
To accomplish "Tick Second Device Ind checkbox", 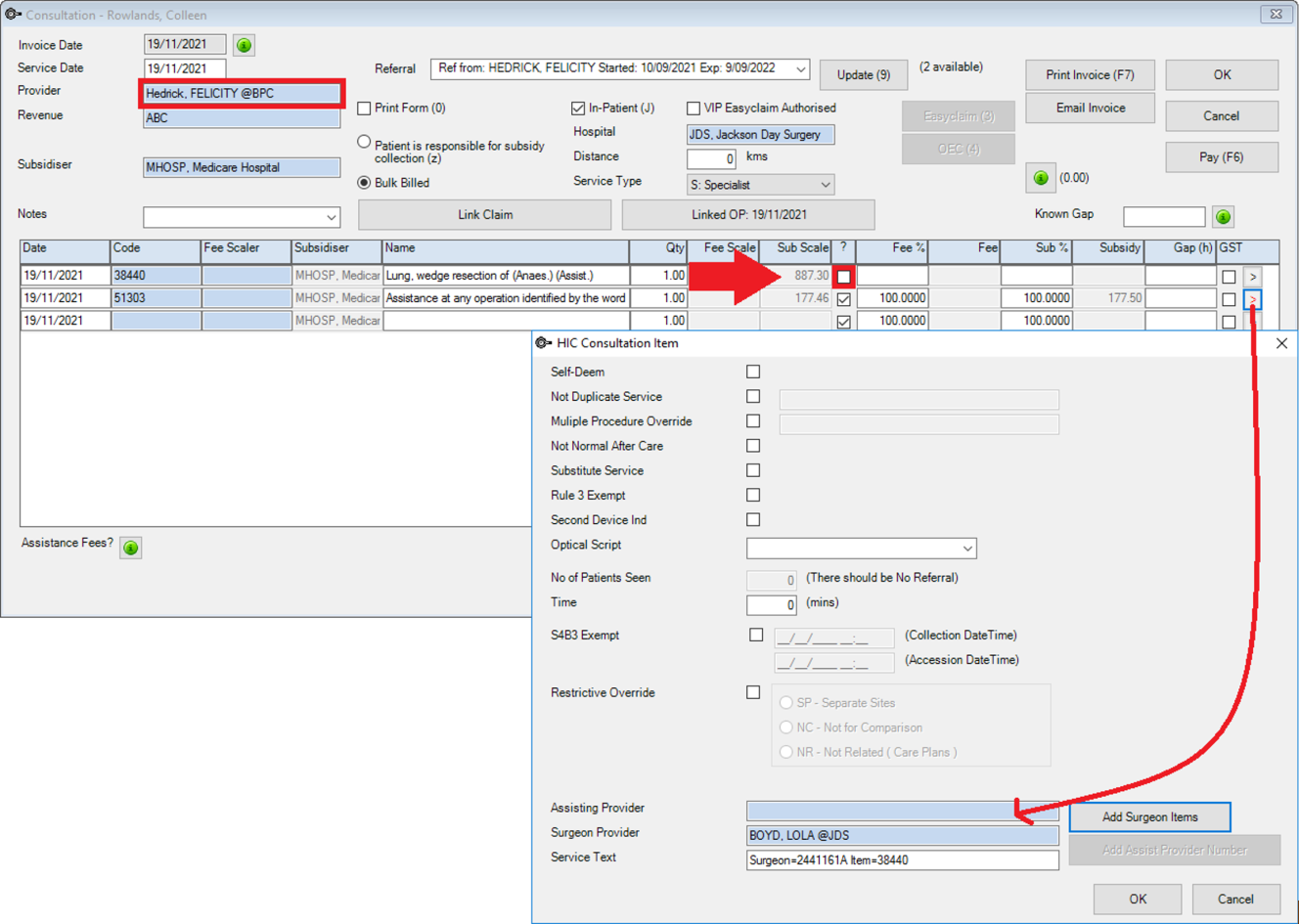I will (753, 519).
